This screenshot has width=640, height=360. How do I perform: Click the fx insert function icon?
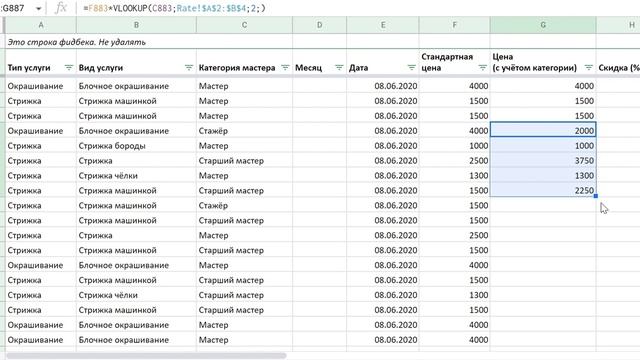tap(60, 8)
